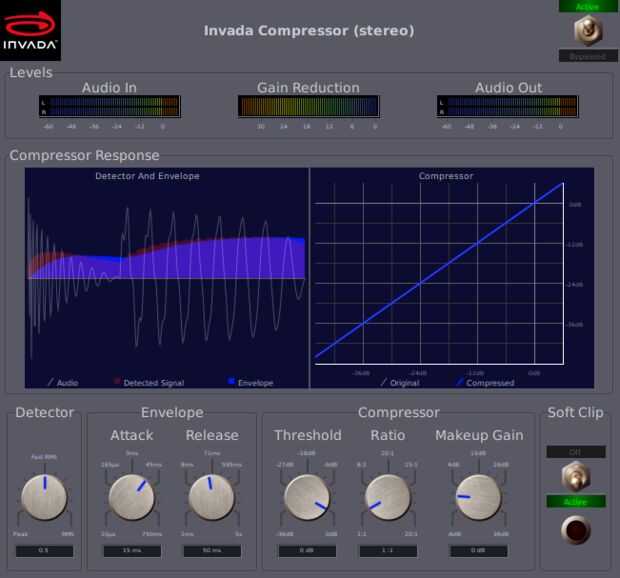This screenshot has height=578, width=620.
Task: Click the Audio Out level meter
Action: click(508, 106)
